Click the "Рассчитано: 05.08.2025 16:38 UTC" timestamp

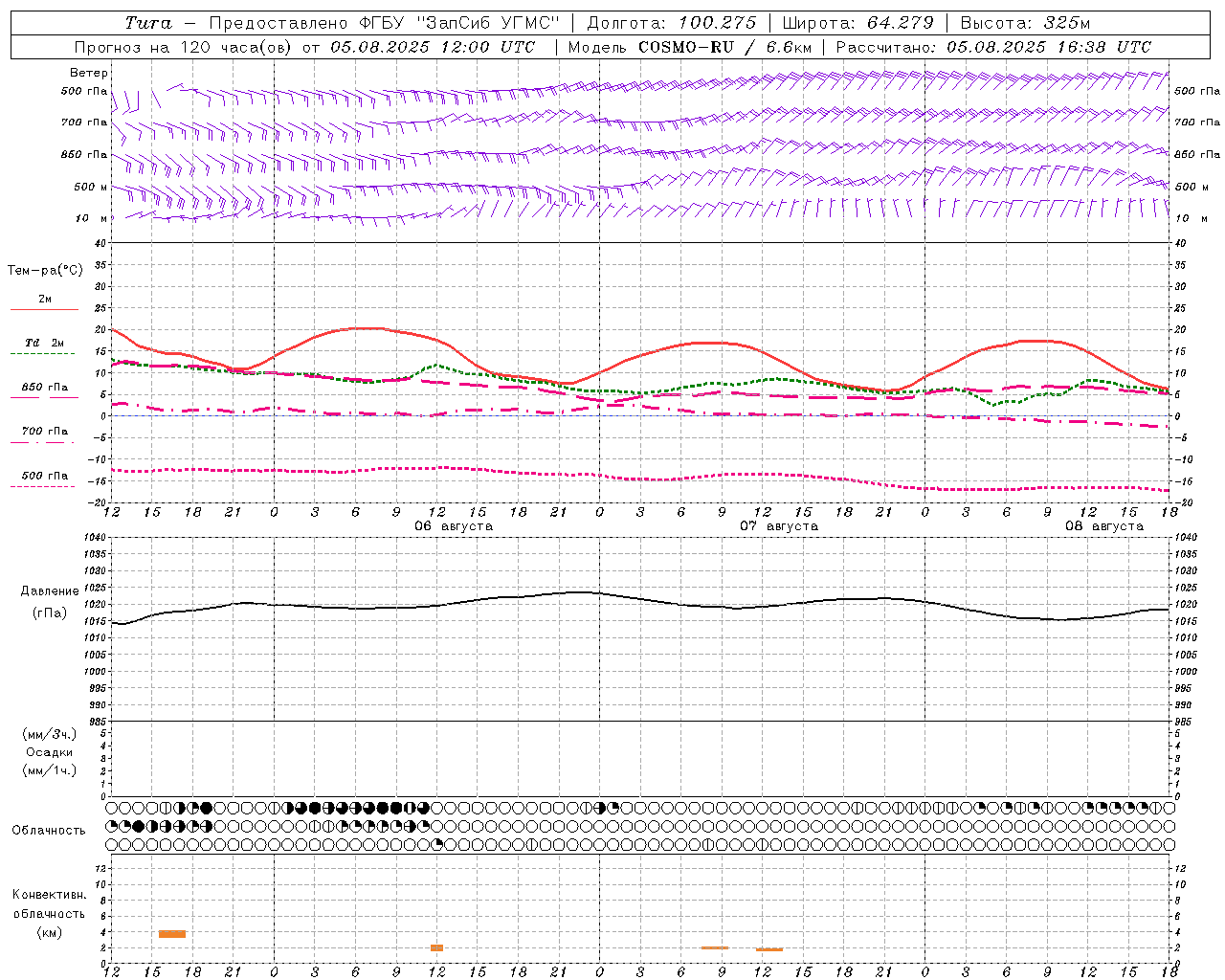tap(993, 47)
